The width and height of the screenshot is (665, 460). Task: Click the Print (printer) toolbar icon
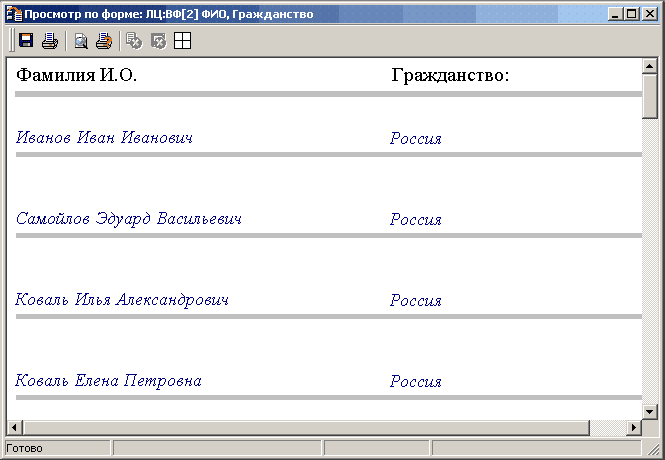tap(50, 41)
